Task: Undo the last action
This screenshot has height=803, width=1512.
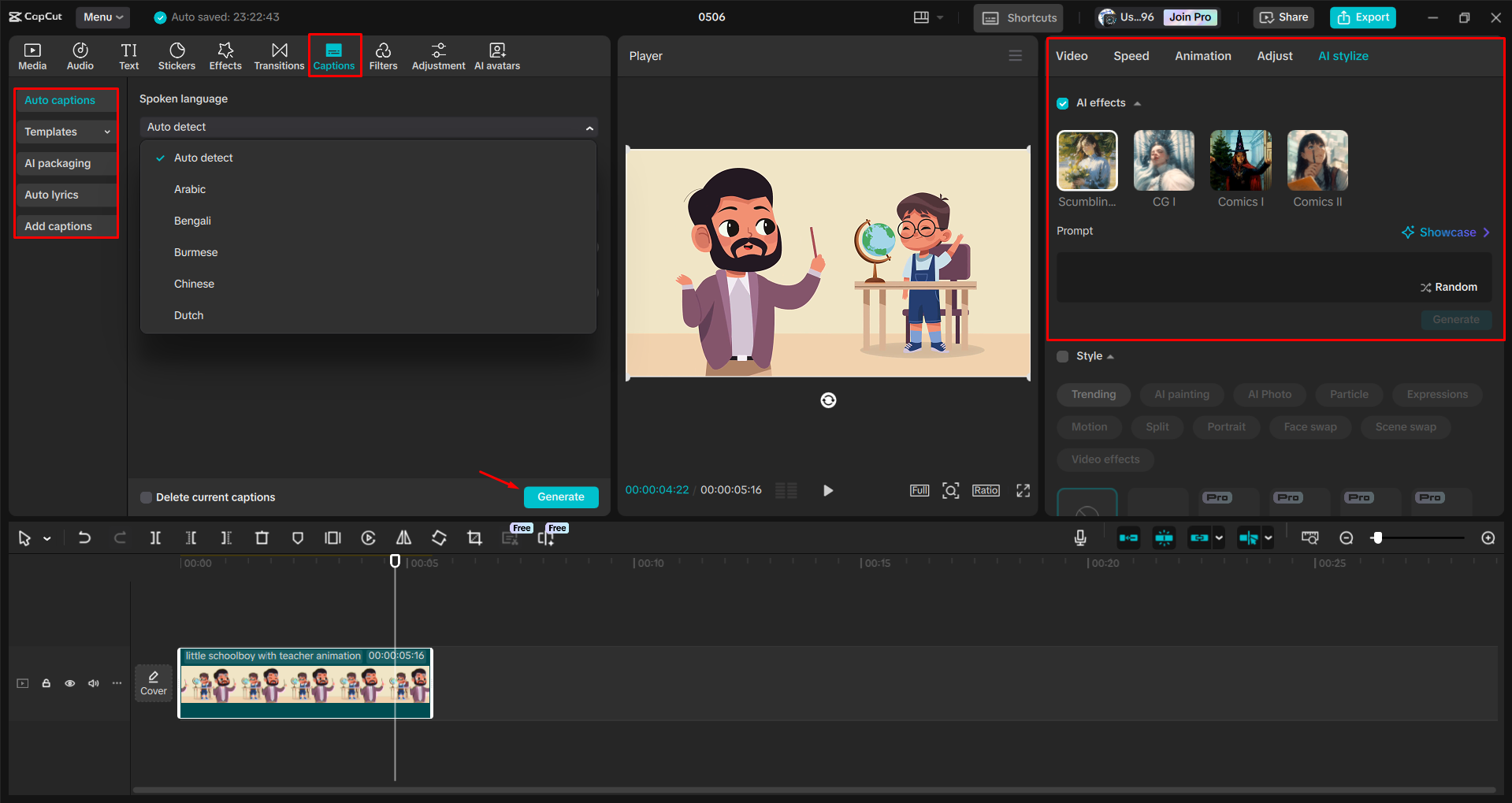Action: pyautogui.click(x=84, y=537)
